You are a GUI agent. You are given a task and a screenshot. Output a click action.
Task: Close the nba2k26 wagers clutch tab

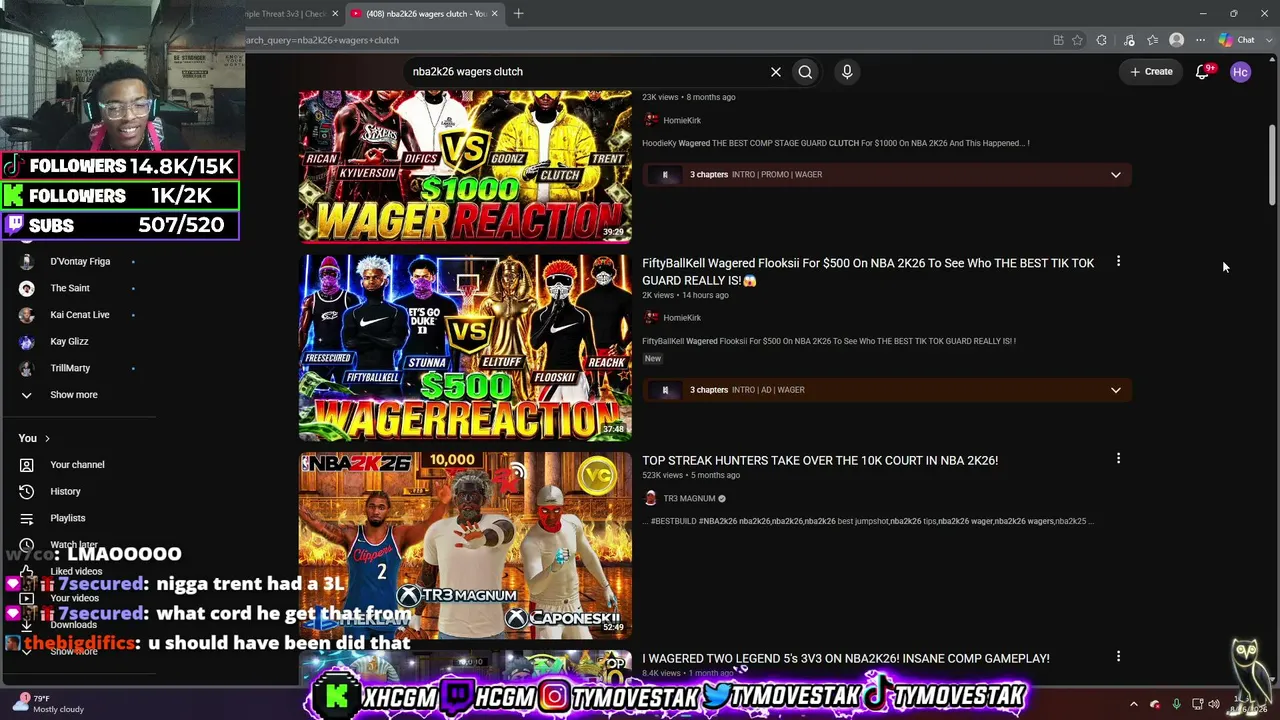[x=494, y=14]
